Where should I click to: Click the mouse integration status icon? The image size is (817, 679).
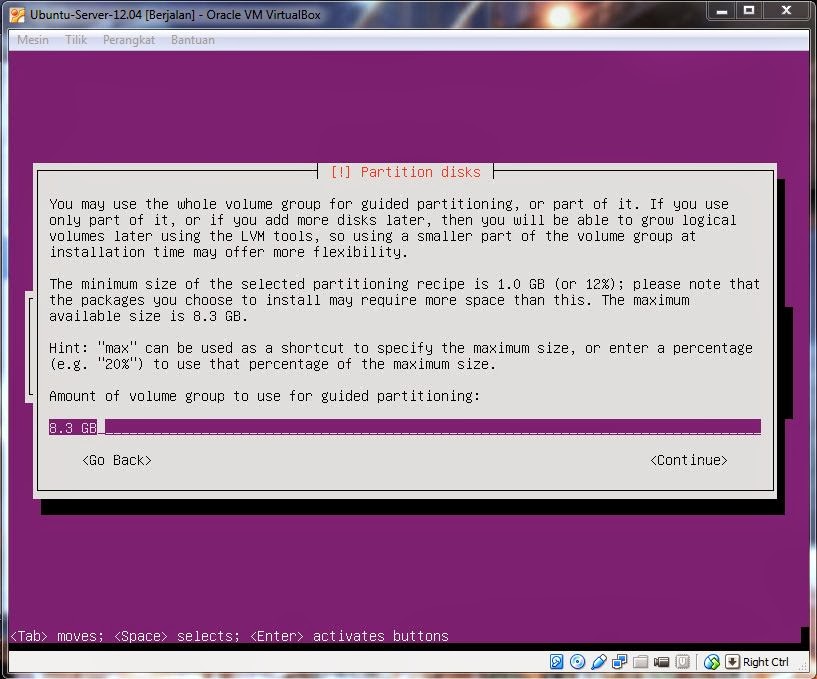coord(712,662)
